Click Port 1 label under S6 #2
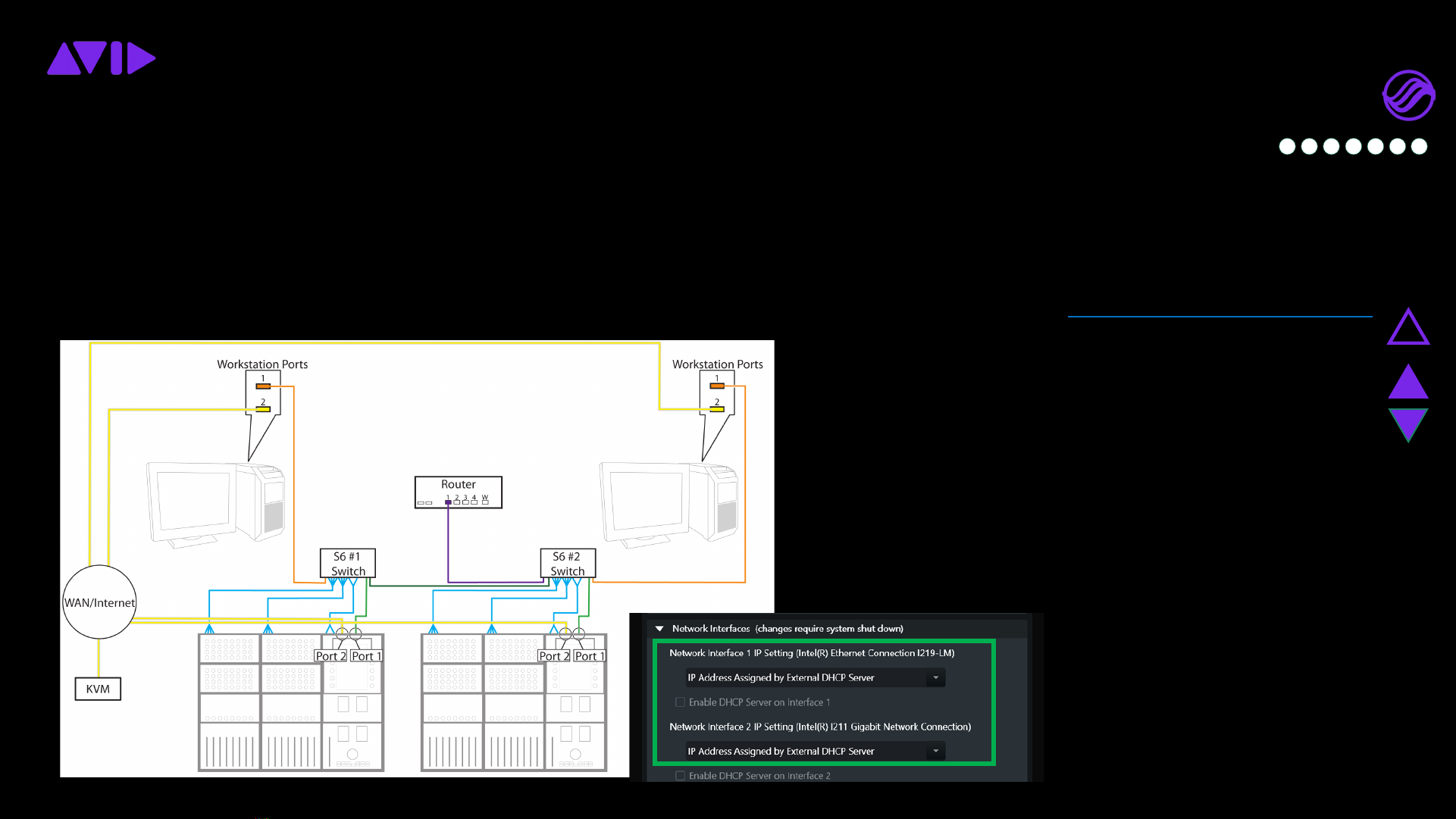Image resolution: width=1456 pixels, height=819 pixels. [x=590, y=656]
